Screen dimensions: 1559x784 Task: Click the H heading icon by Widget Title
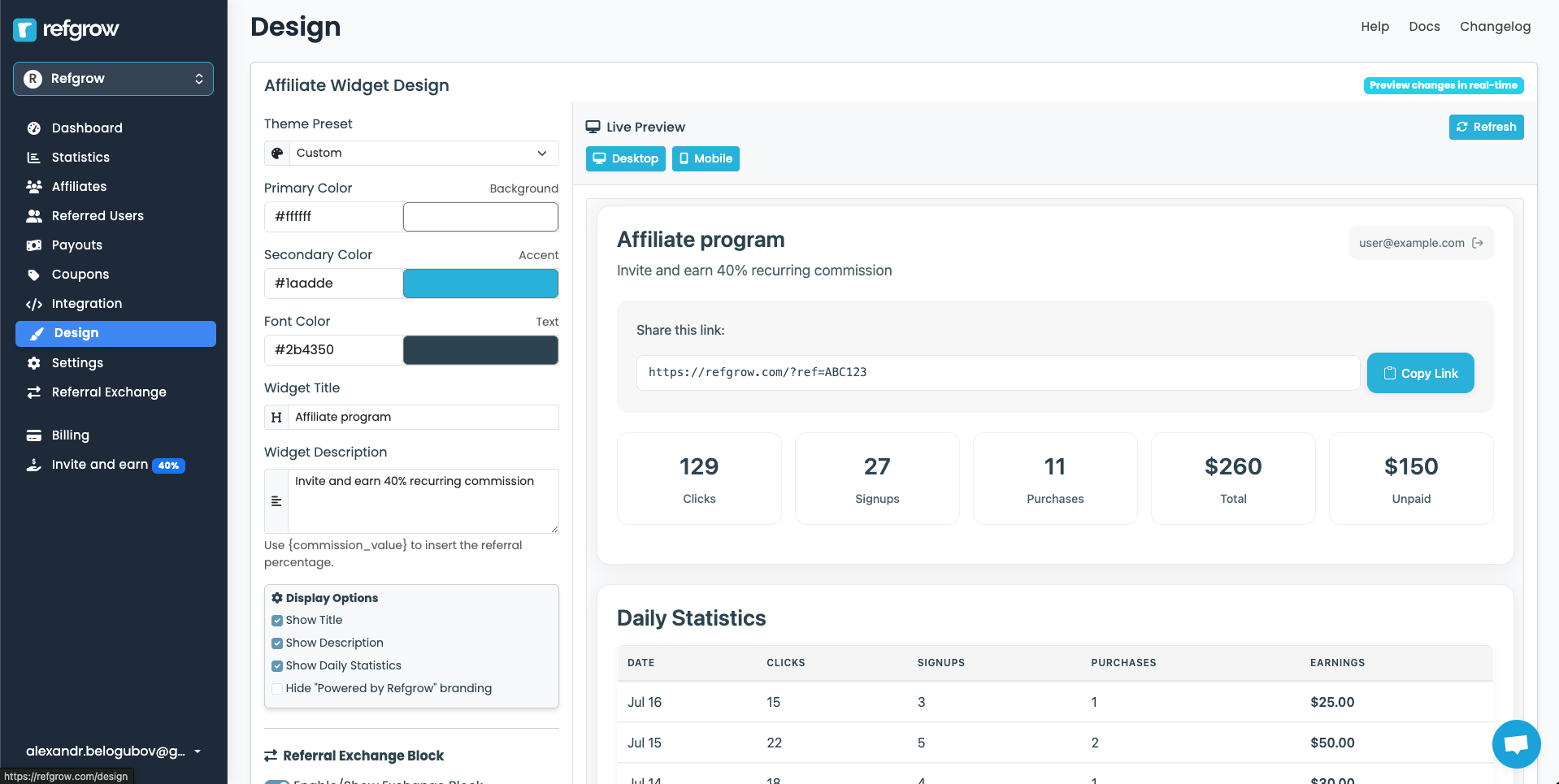point(276,417)
